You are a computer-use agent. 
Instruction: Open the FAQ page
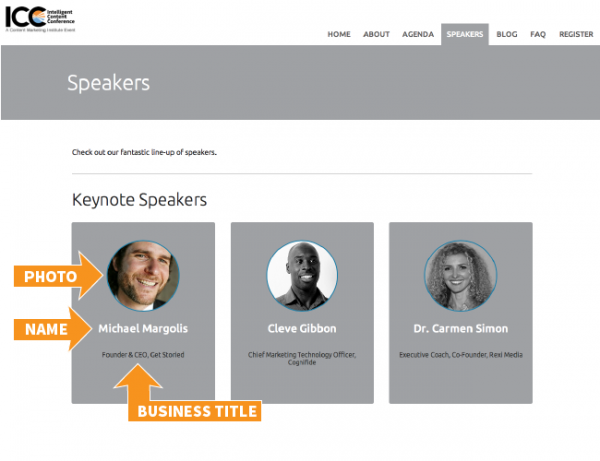coord(538,34)
